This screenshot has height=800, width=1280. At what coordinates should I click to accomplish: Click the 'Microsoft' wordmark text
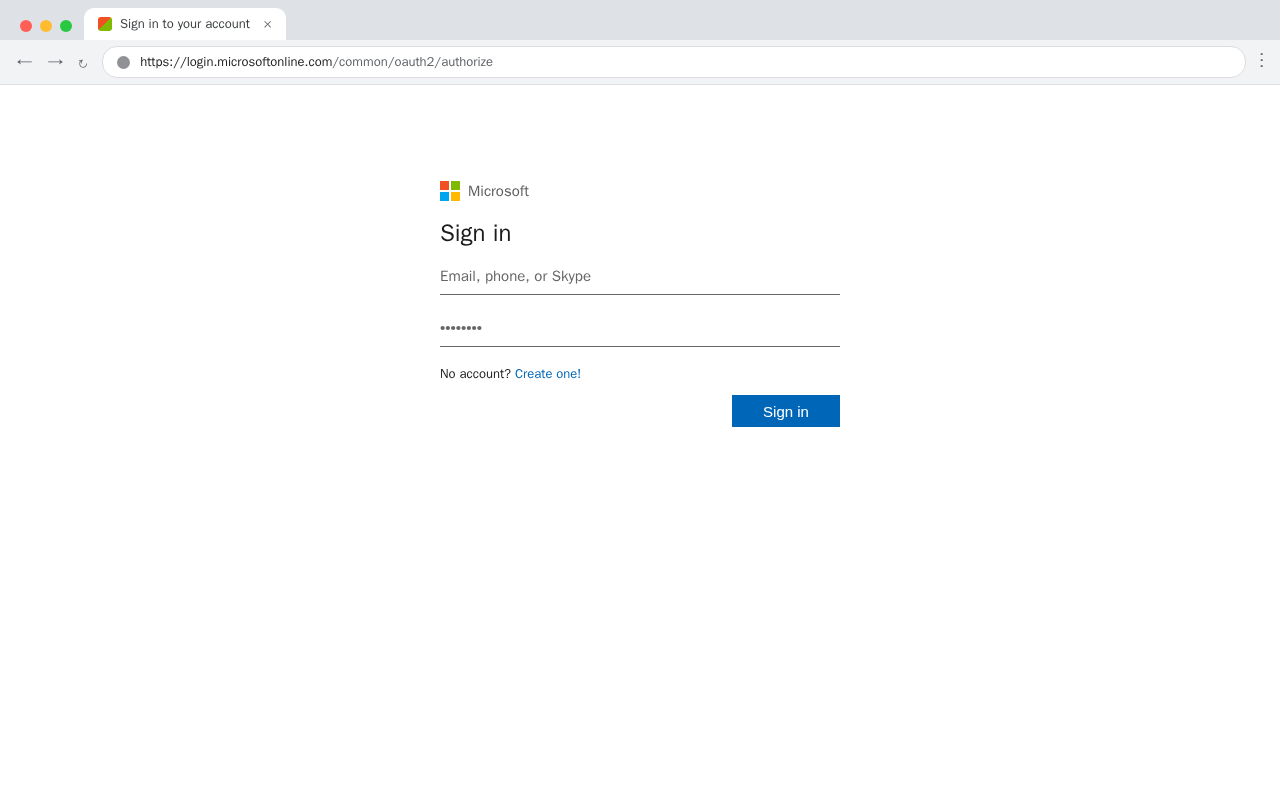(x=498, y=191)
